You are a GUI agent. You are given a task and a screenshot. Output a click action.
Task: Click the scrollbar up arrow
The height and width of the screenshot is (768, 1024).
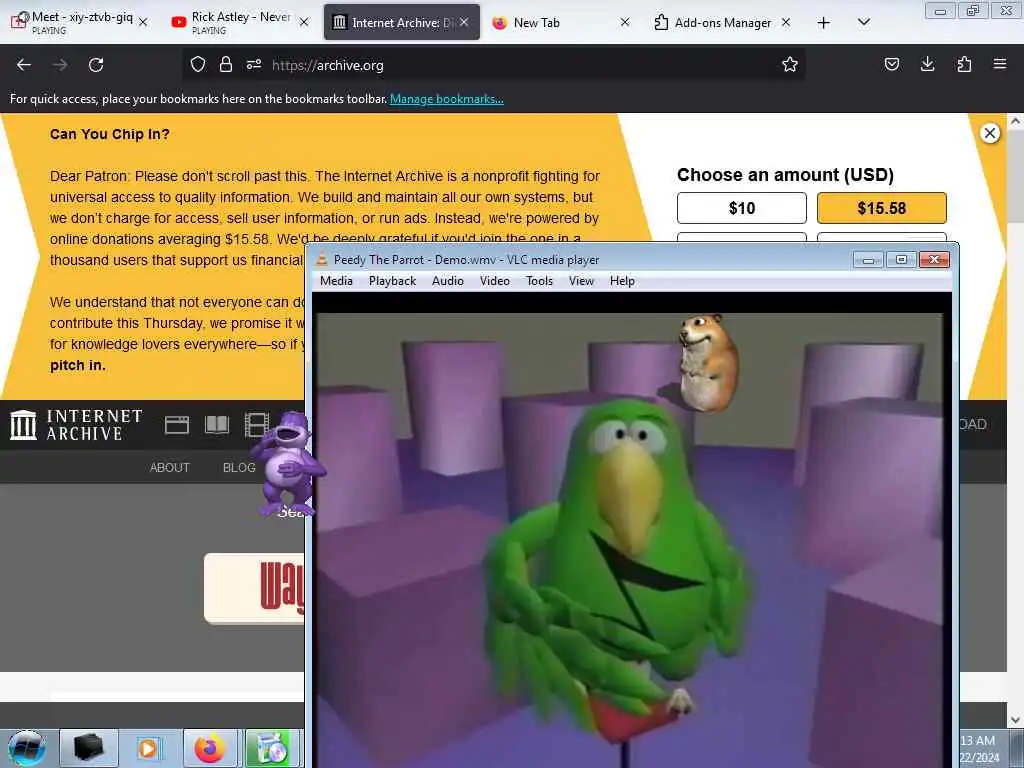1015,121
